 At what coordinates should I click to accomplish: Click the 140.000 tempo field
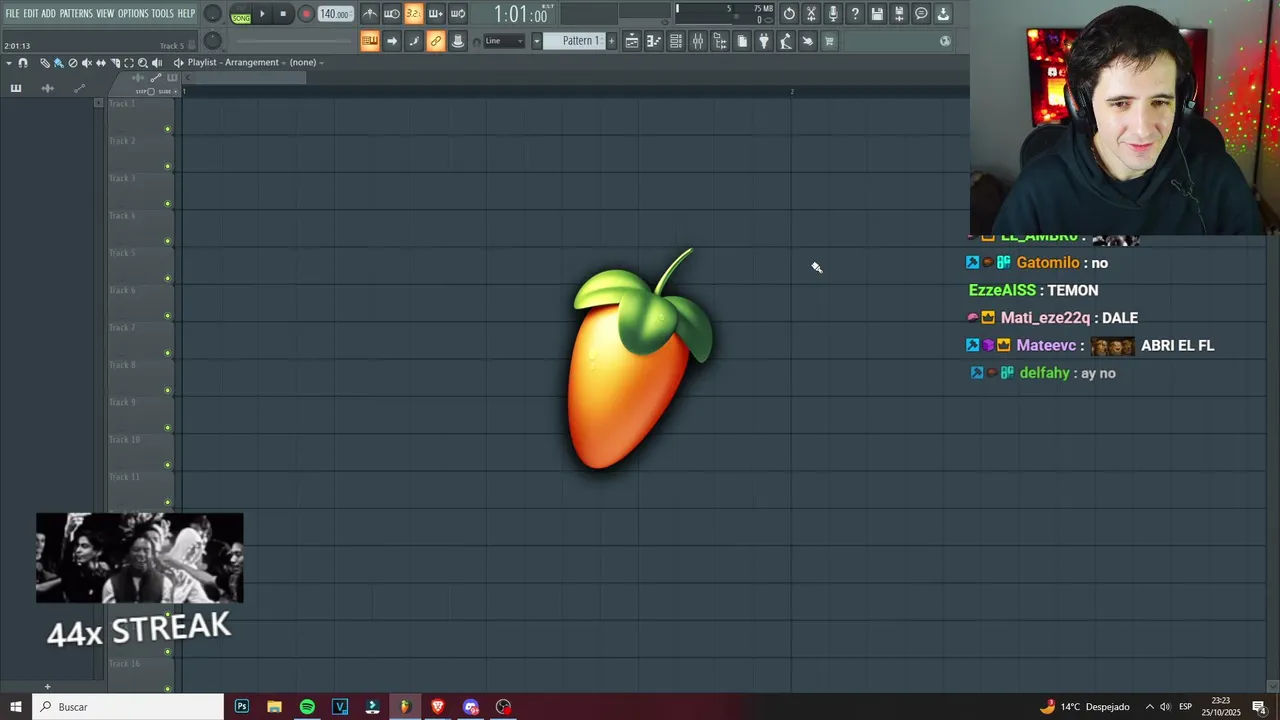click(x=334, y=14)
